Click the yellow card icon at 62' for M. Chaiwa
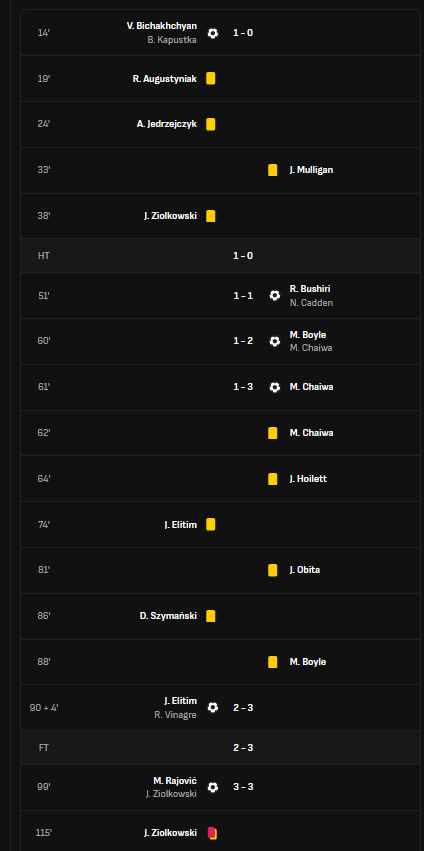The width and height of the screenshot is (424, 851). pos(273,433)
